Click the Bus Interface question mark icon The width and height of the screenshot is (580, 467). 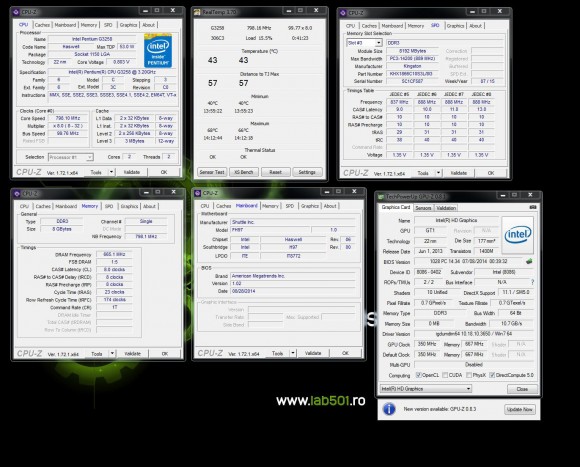(x=532, y=282)
